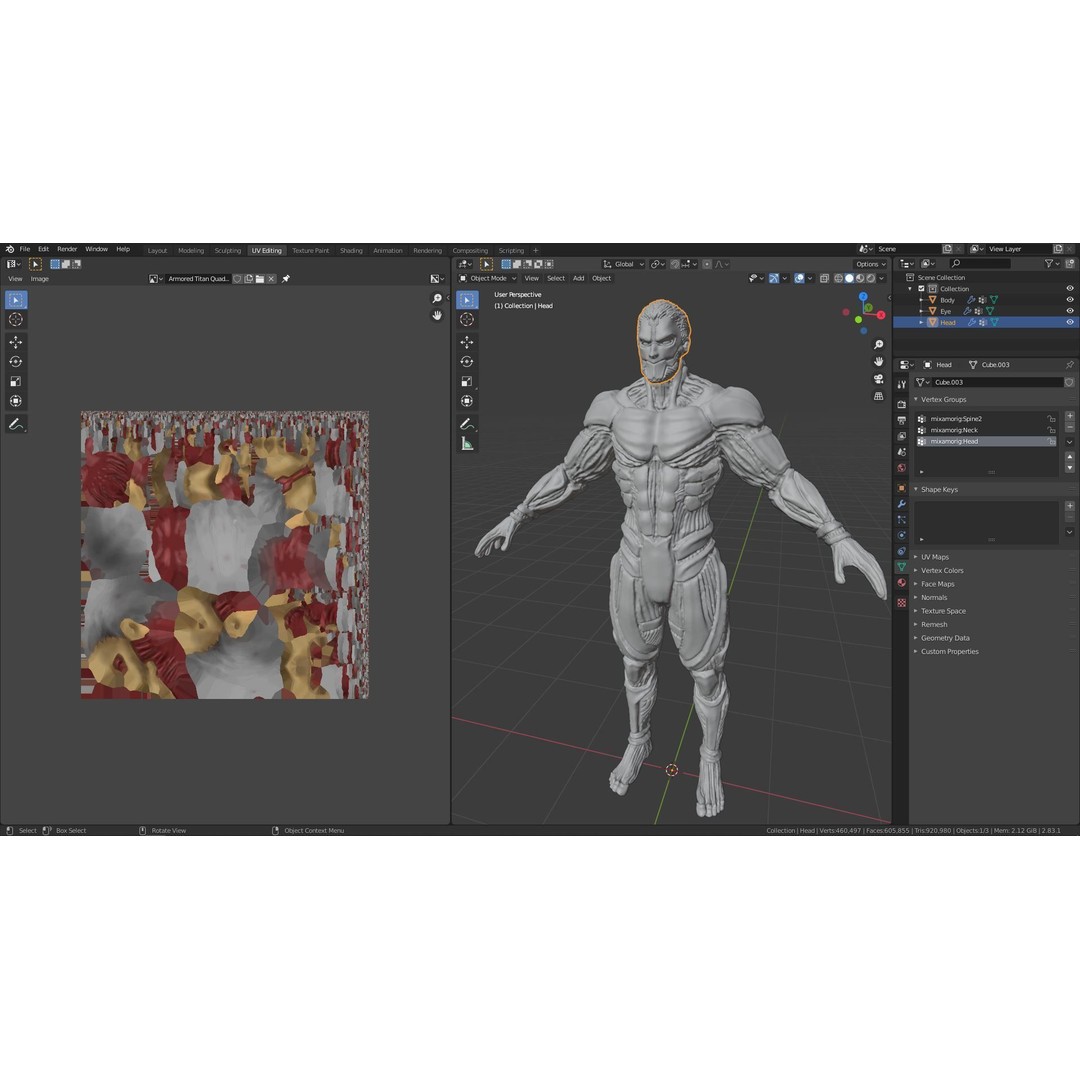The width and height of the screenshot is (1080, 1080).
Task: Click the Blender logo menu icon
Action: tap(10, 249)
